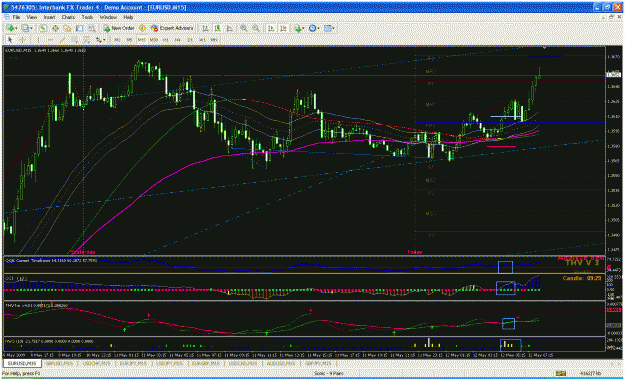Select the Fibonacci retracement tool
The image size is (625, 379).
pyautogui.click(x=86, y=40)
